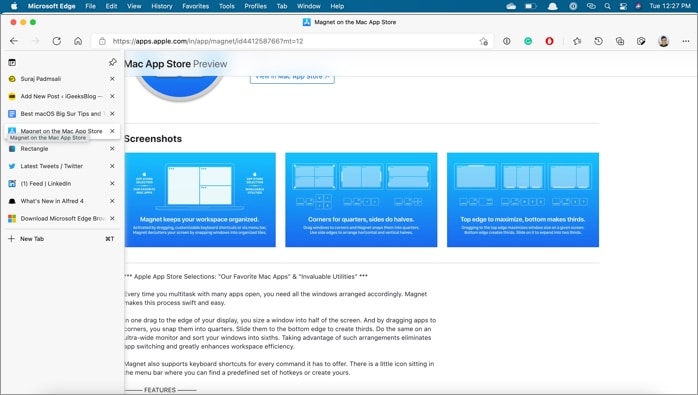The height and width of the screenshot is (395, 698).
Task: Close the Suraj Padmsali tab
Action: tap(112, 79)
